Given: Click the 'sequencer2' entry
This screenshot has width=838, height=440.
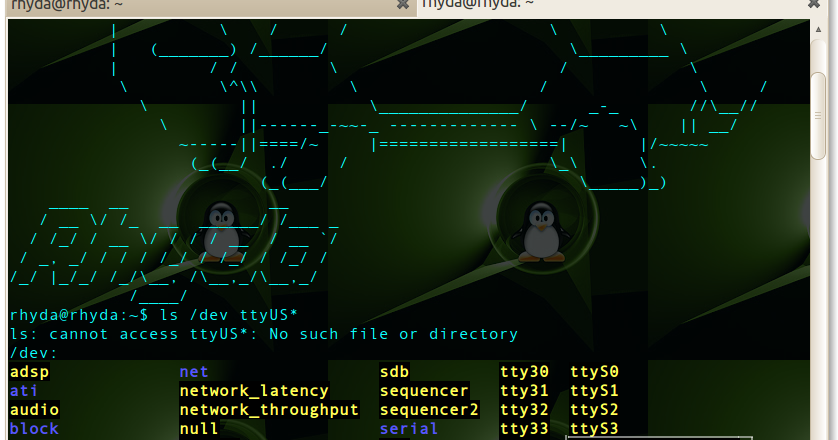Looking at the screenshot, I should point(429,410).
